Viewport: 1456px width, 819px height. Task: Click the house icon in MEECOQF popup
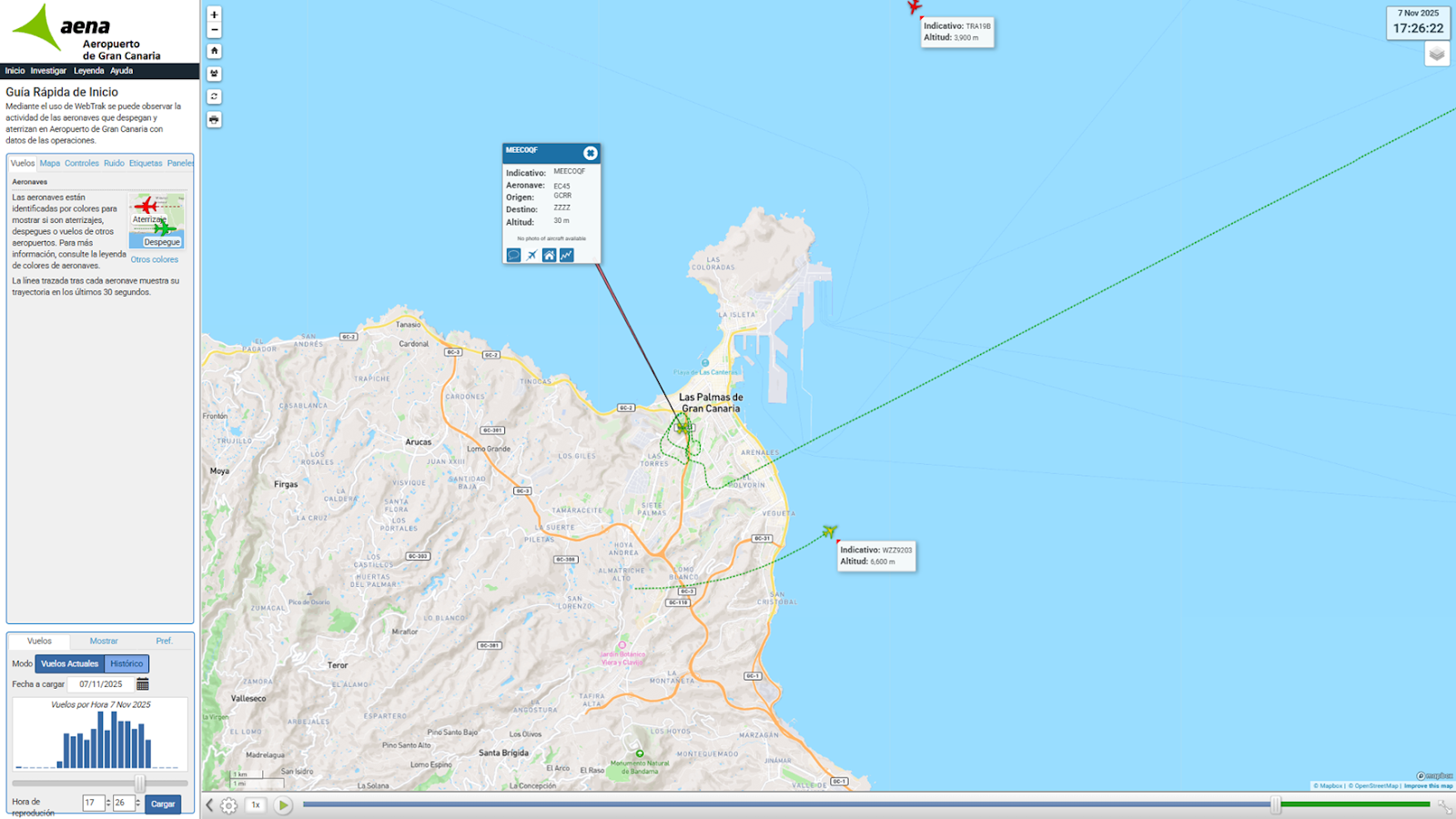coord(549,256)
